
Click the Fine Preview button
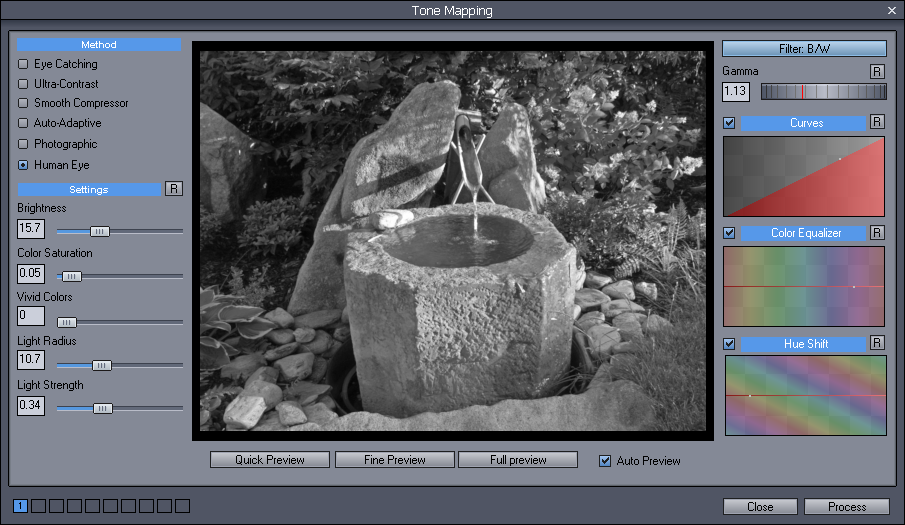pyautogui.click(x=394, y=460)
